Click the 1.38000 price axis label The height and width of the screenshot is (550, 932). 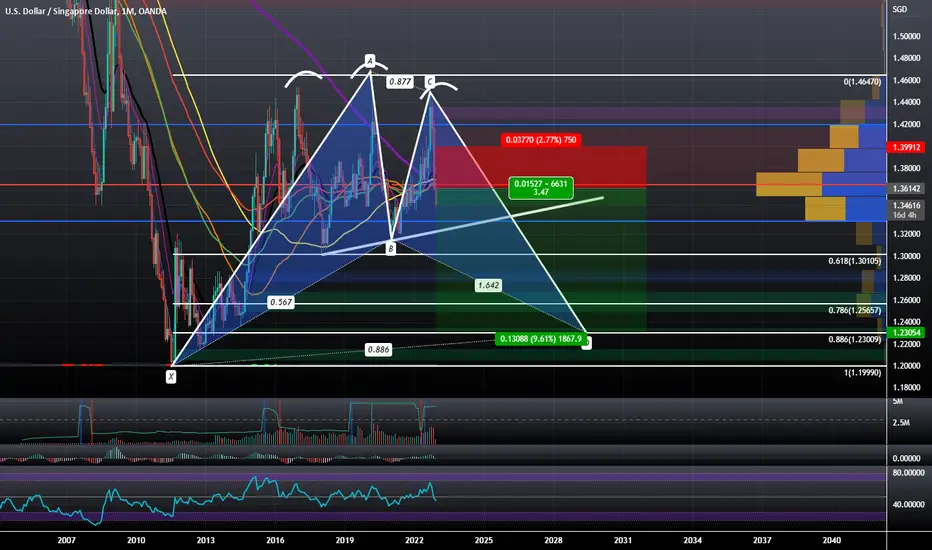tap(906, 168)
